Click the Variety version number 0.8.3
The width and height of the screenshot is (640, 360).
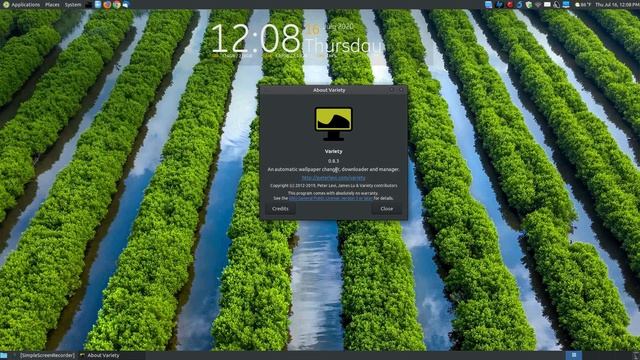click(x=333, y=161)
